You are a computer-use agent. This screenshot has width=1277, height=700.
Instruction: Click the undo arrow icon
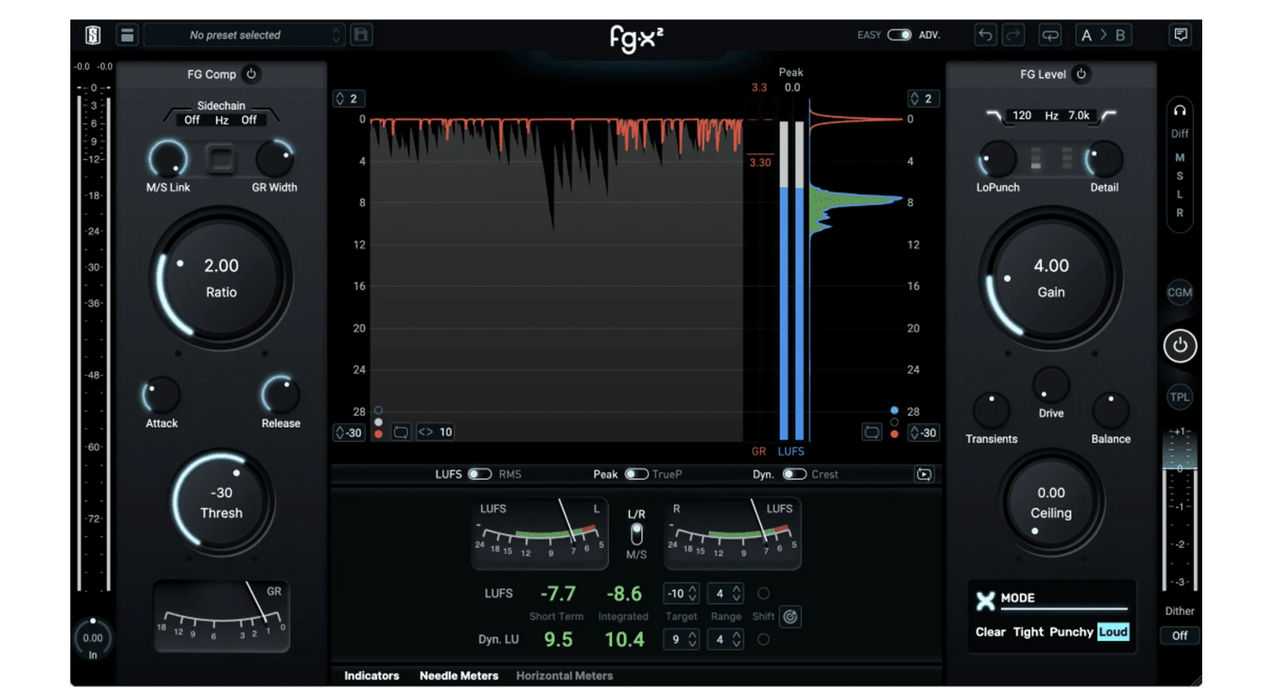tap(985, 35)
